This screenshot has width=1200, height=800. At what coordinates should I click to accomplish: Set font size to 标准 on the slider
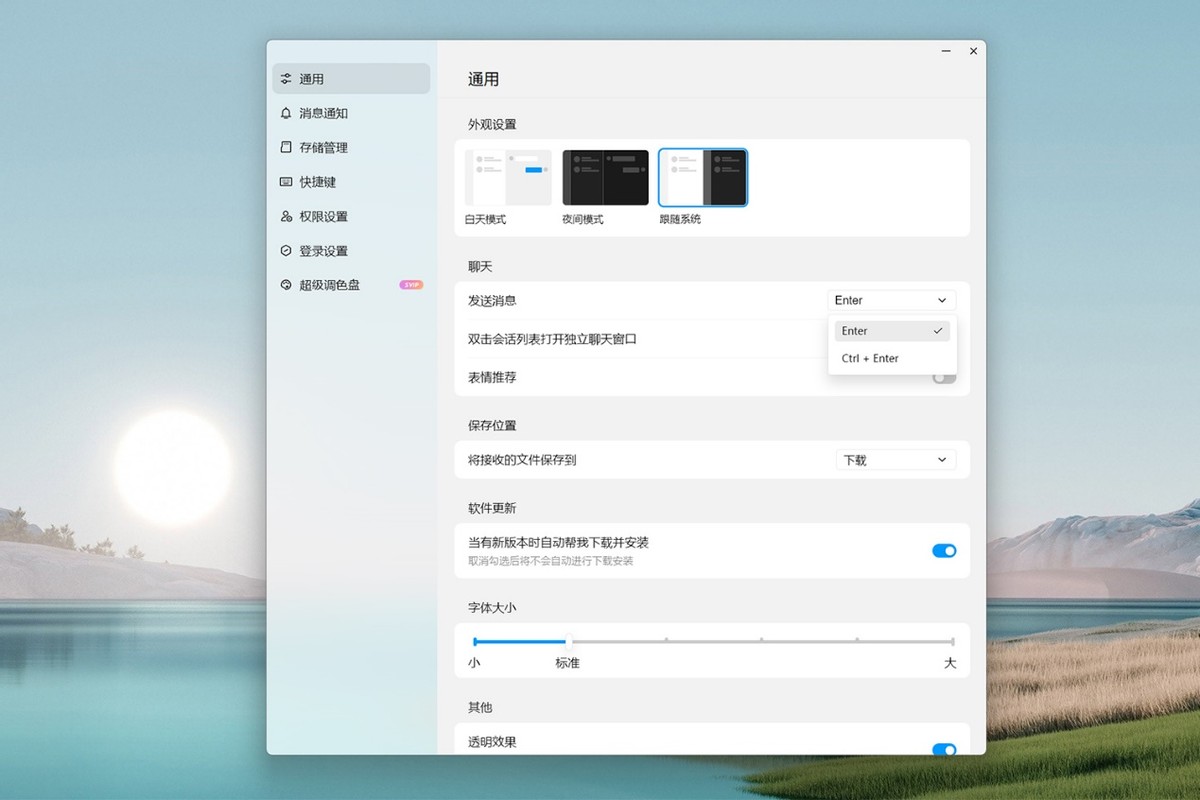[569, 643]
